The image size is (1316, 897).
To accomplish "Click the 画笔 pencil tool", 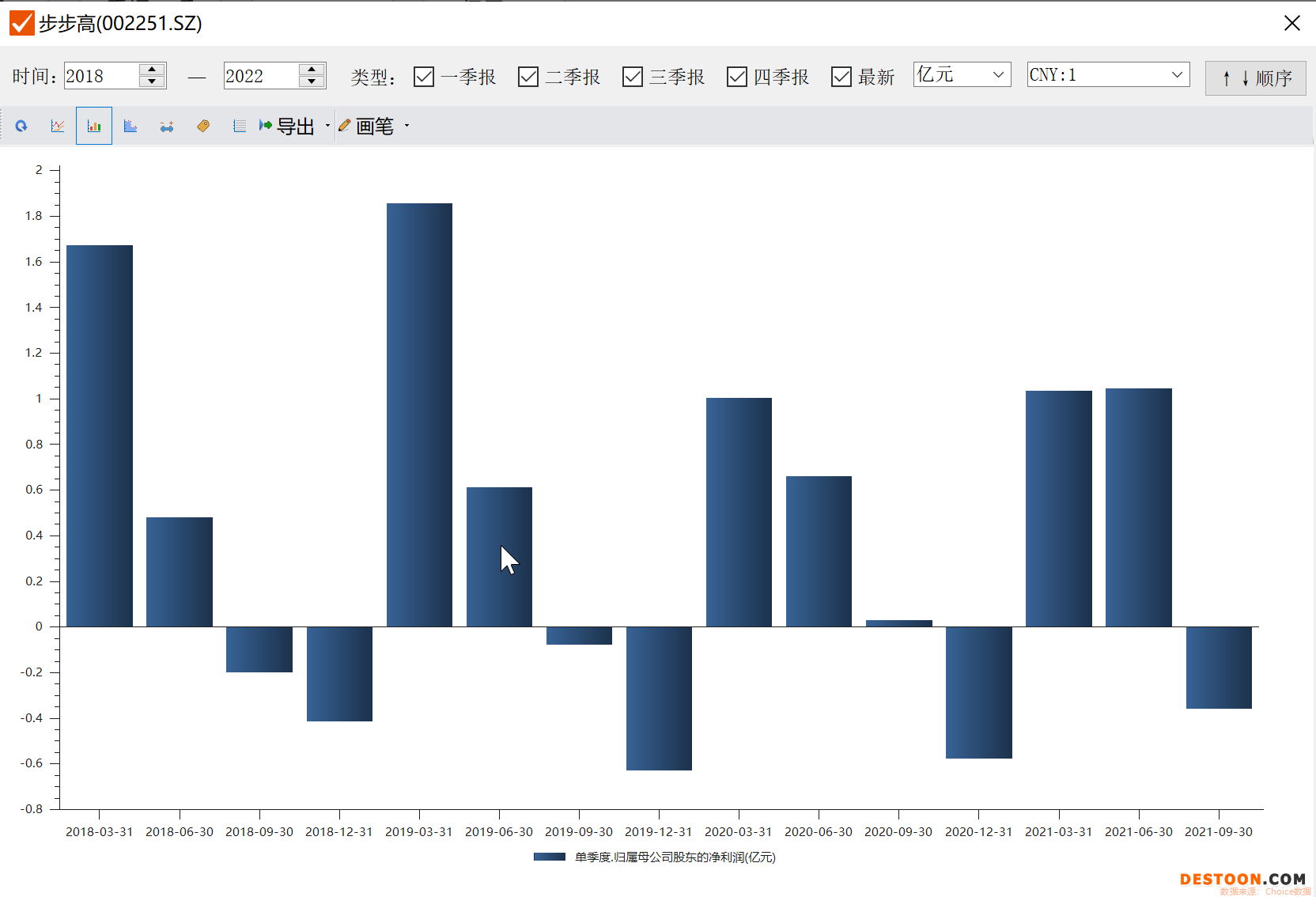I will tap(366, 126).
